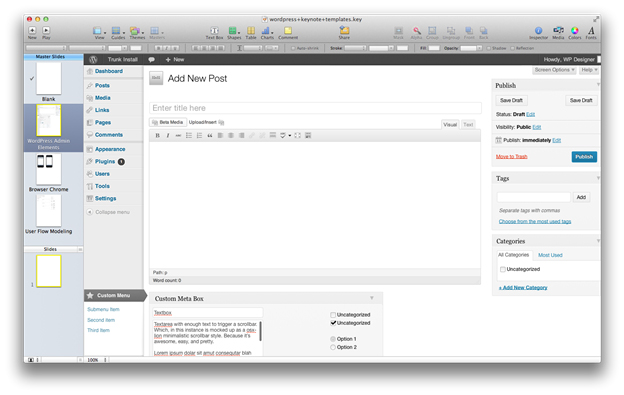The image size is (624, 395).
Task: Click the blockquote icon in editor toolbar
Action: pyautogui.click(x=210, y=136)
